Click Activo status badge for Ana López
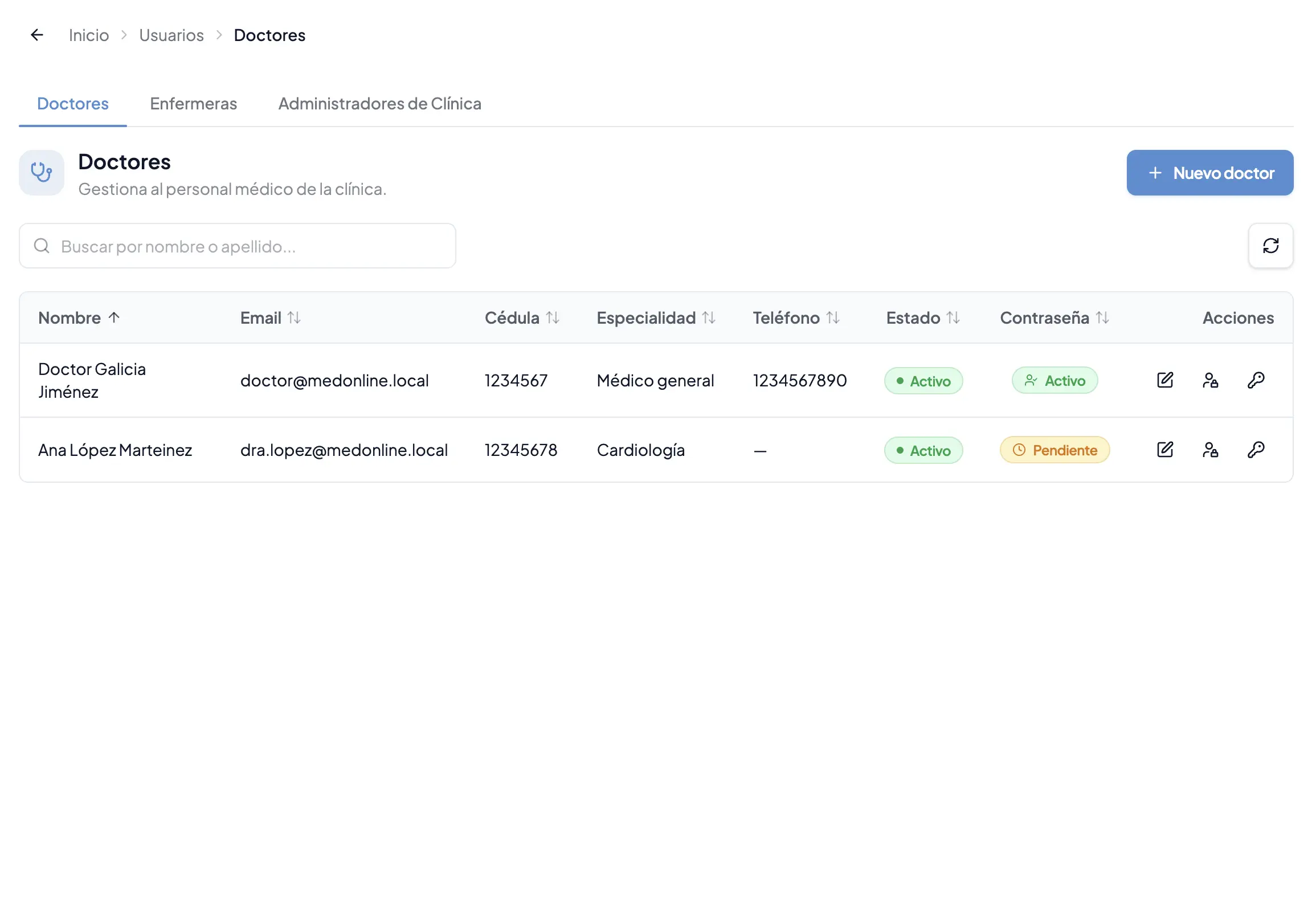Viewport: 1316px width, 905px height. click(923, 450)
